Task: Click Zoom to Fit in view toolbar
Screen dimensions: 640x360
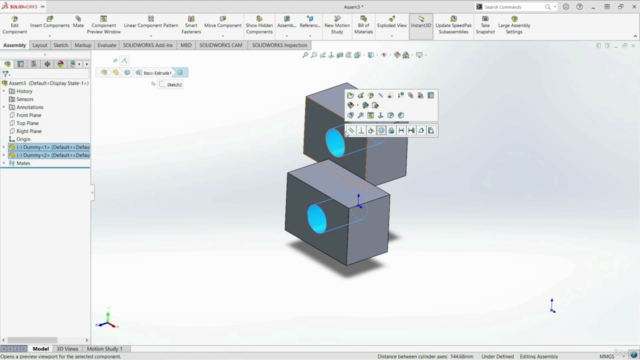Action: point(305,55)
